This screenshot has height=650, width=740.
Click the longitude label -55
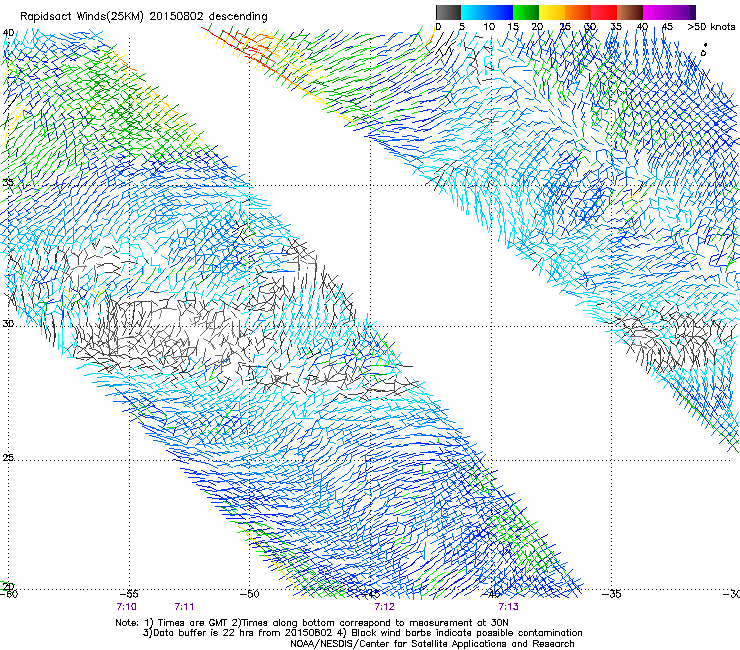coord(129,594)
